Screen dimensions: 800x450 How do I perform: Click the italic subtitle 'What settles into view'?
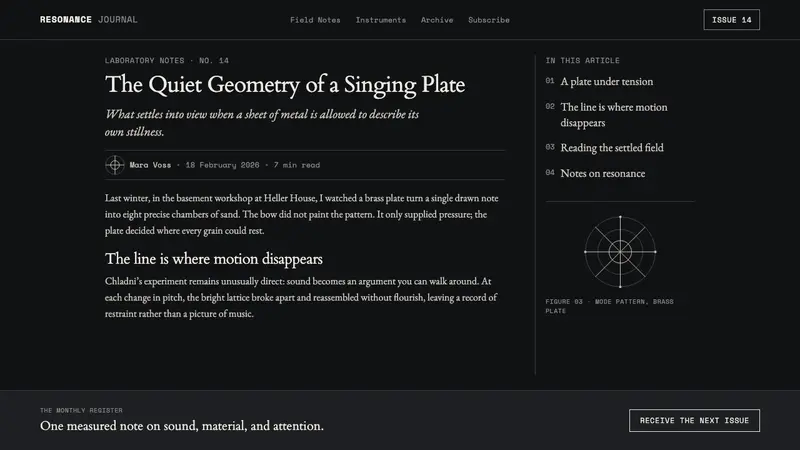(x=262, y=122)
